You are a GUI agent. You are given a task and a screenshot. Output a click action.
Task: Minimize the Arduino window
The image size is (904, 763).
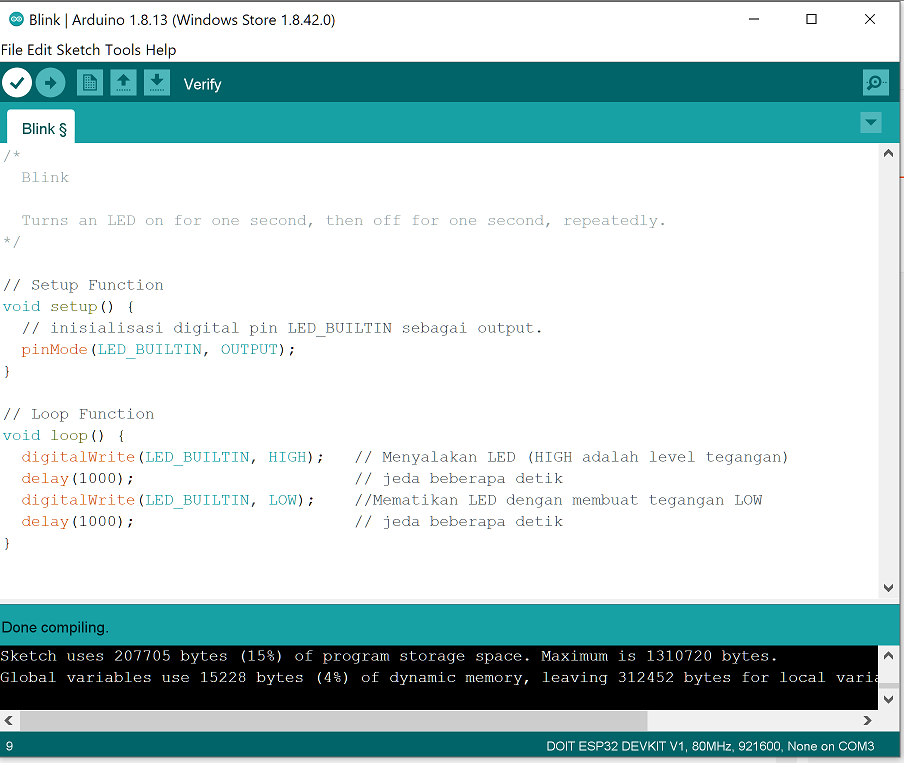[x=754, y=19]
